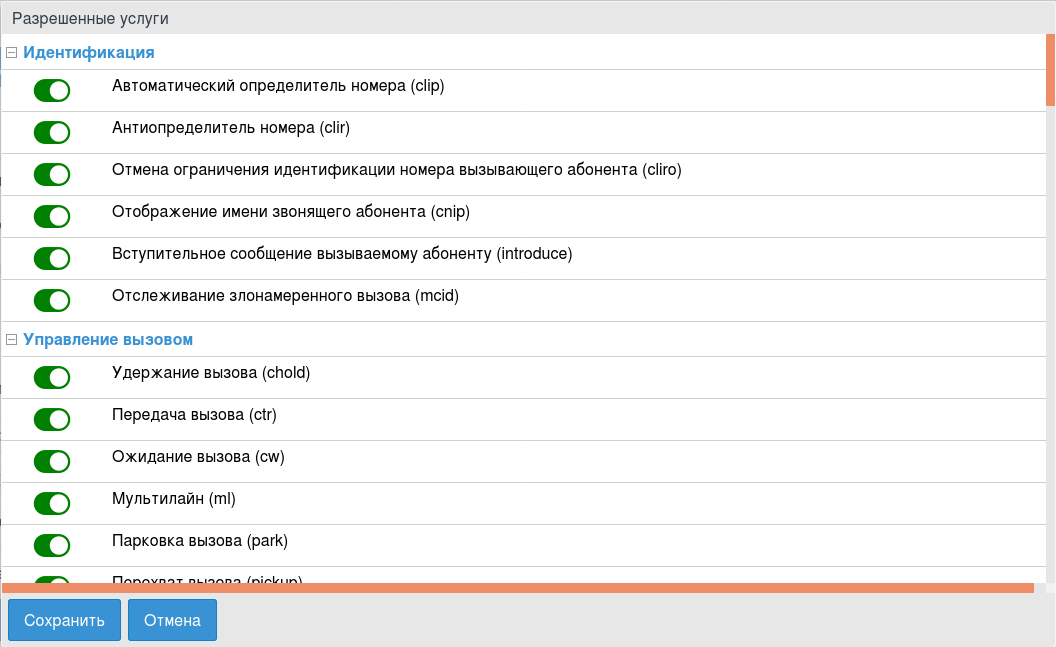Screen dimensions: 1056x647
Task: Toggle Парковка вызова (park) switch
Action: 52,545
